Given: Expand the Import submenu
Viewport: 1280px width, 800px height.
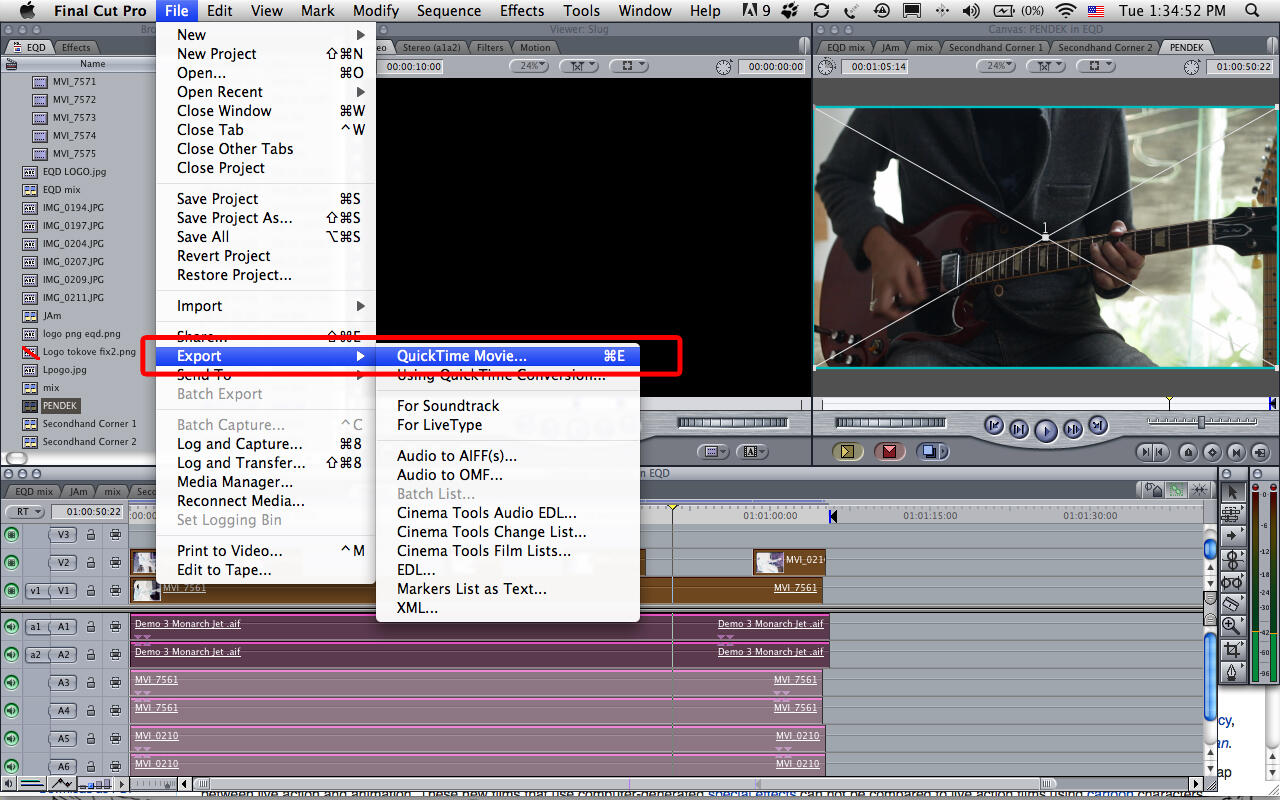Looking at the screenshot, I should 267,306.
